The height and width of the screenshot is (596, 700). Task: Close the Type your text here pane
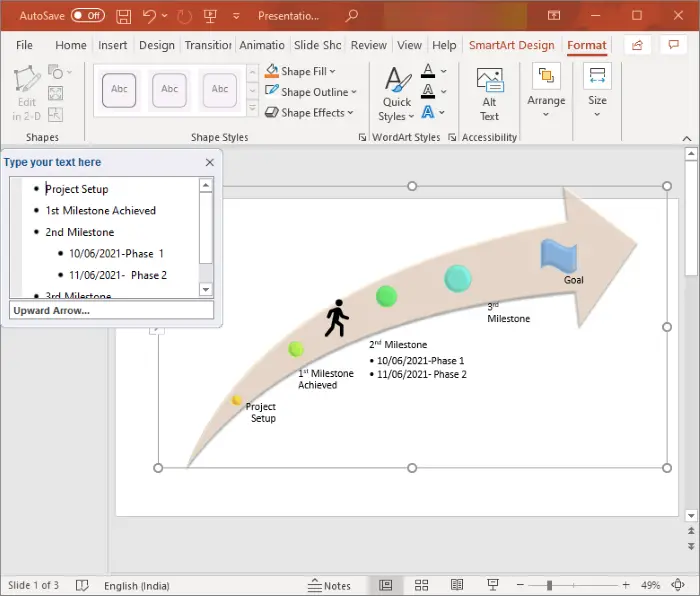point(210,163)
